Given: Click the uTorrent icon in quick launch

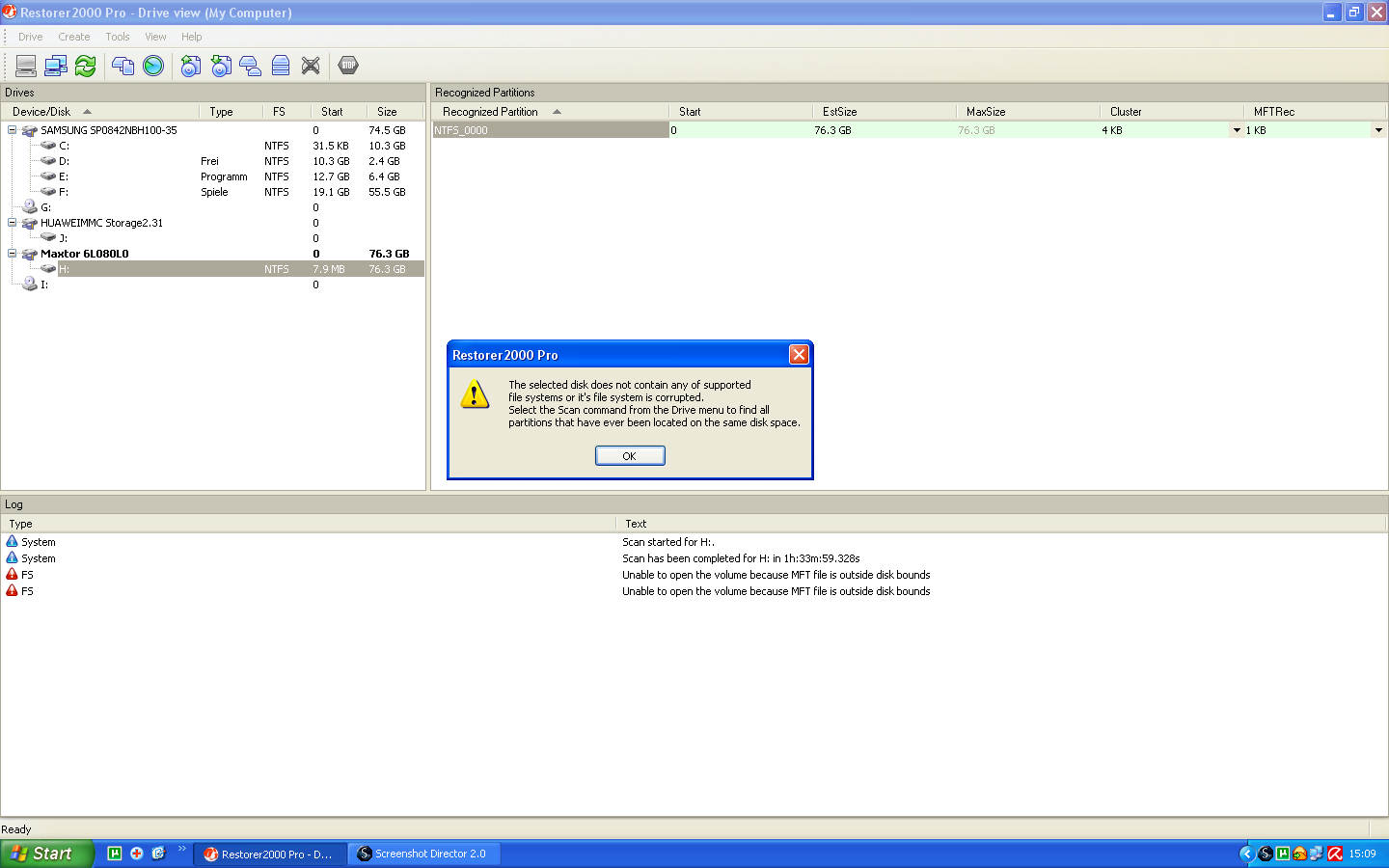Looking at the screenshot, I should click(x=115, y=854).
